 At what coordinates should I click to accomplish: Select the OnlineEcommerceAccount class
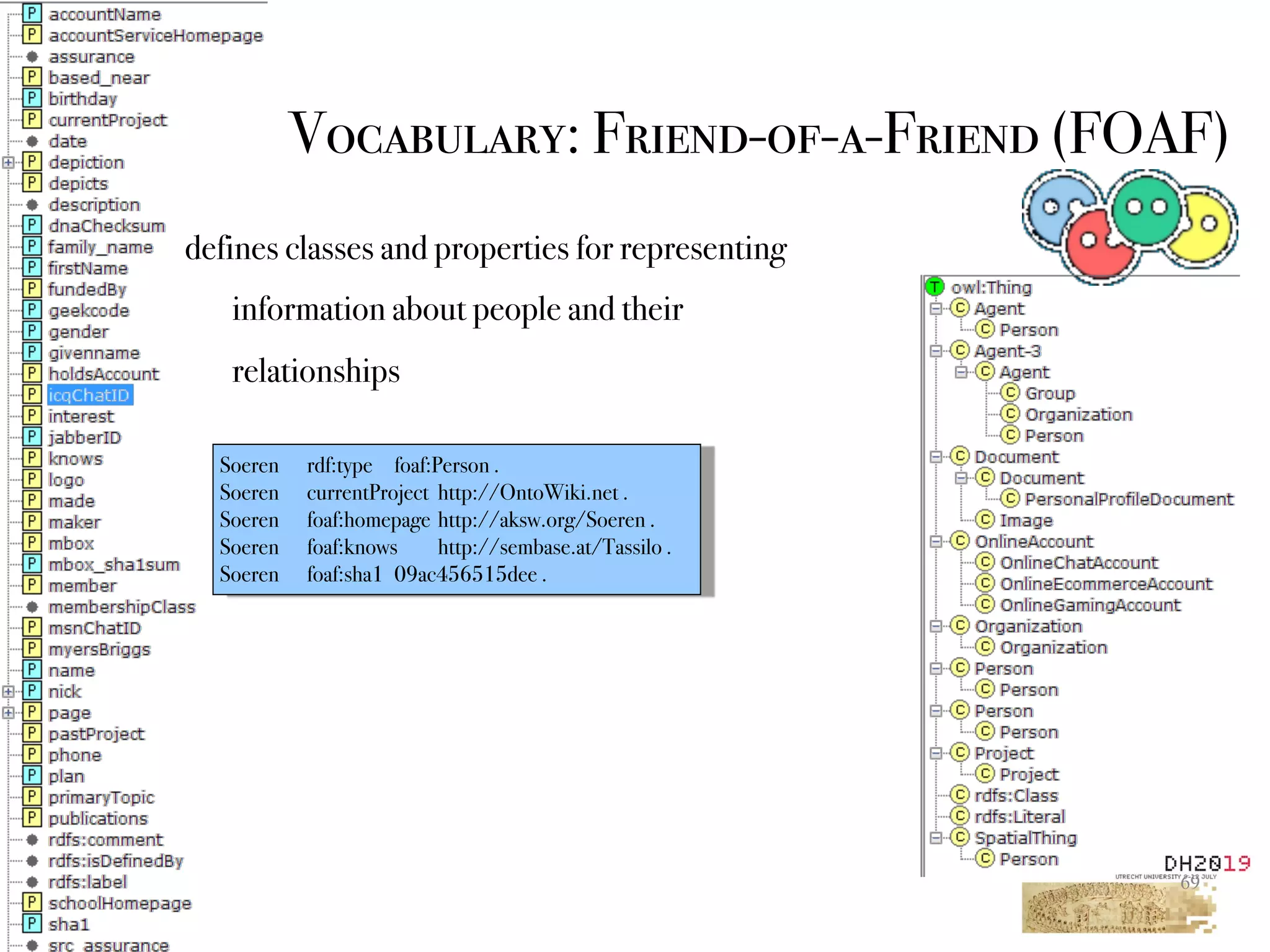pyautogui.click(x=1106, y=584)
